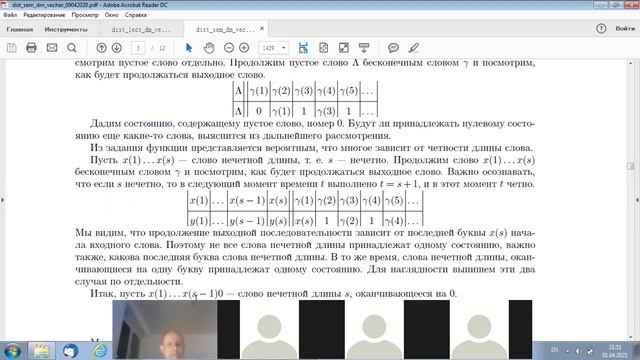The image size is (640, 360).
Task: Open Internet Explorer in taskbar
Action: 100,351
